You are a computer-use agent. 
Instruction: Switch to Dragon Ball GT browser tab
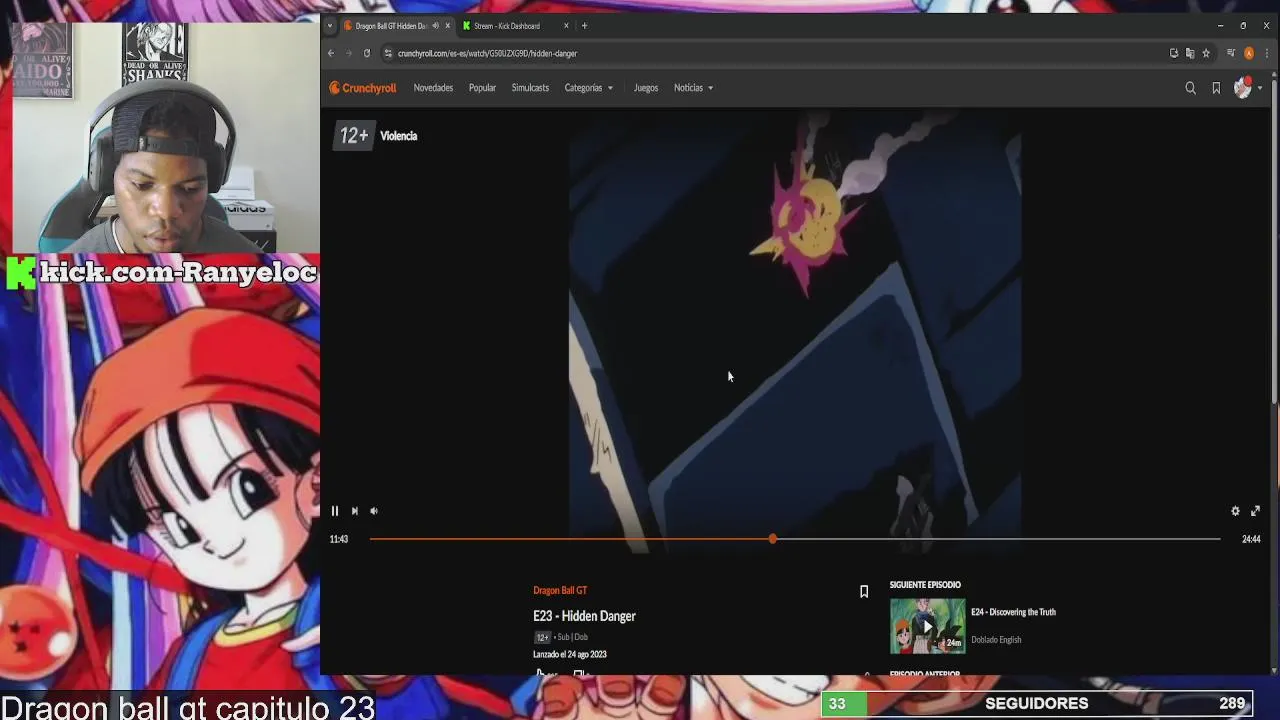click(390, 26)
